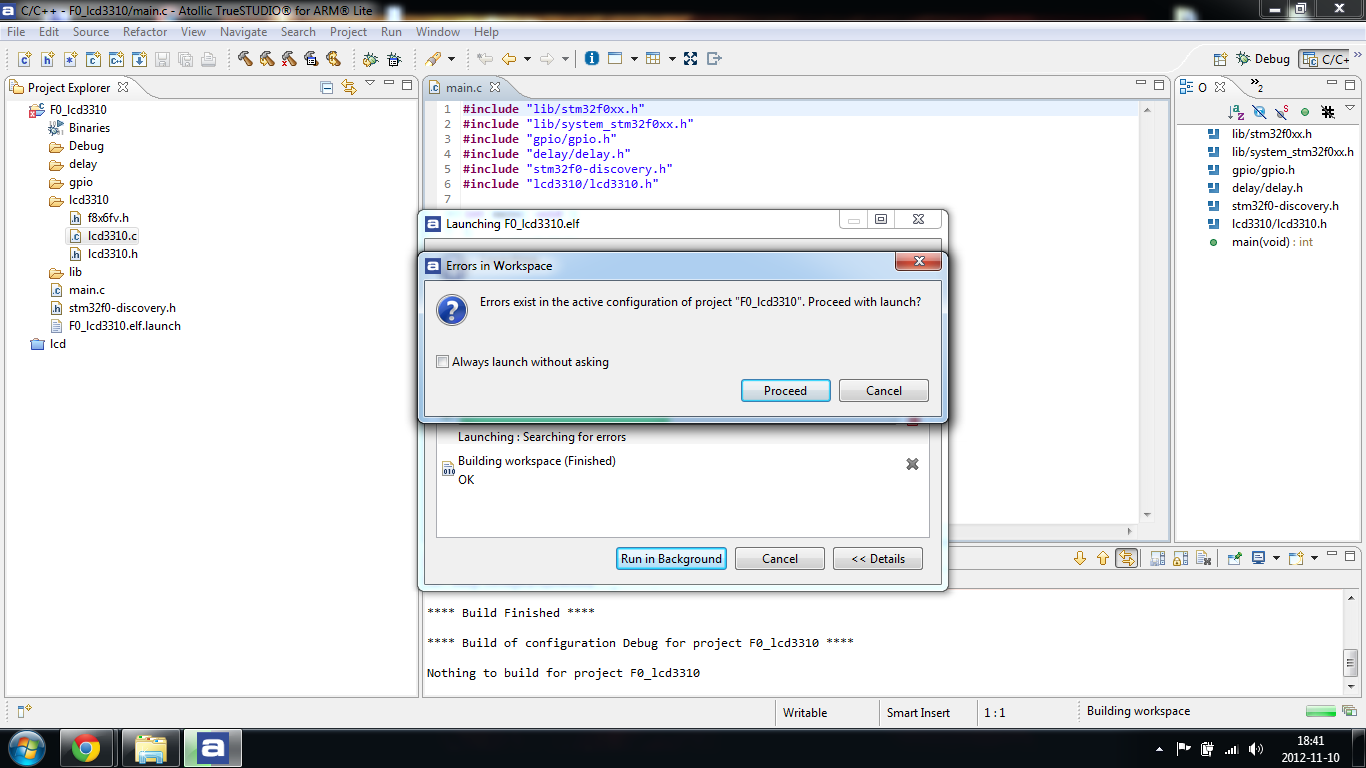
Task: Open the Back navigation history dropdown
Action: point(527,59)
